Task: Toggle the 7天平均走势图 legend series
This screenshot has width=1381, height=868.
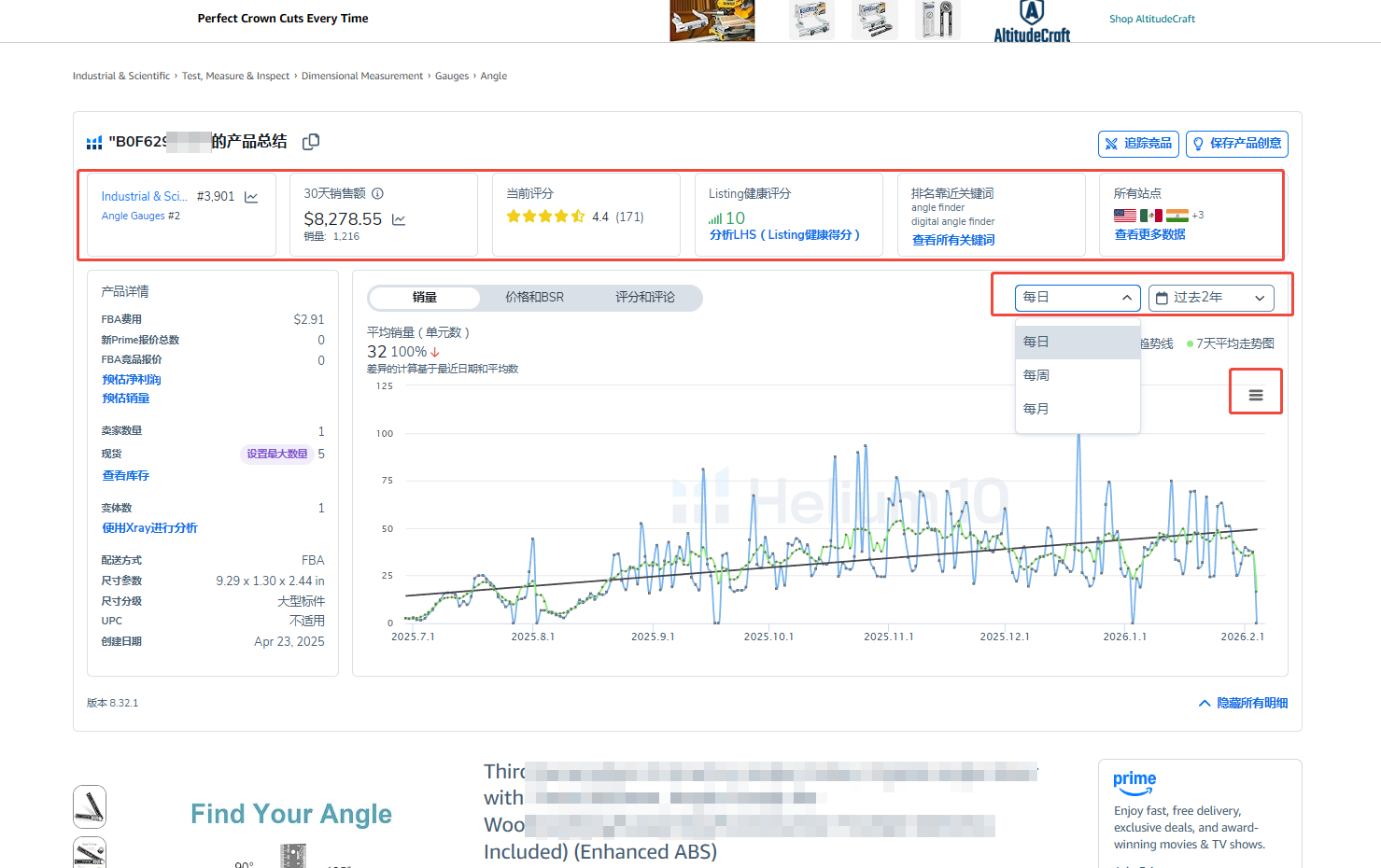Action: (x=1230, y=343)
